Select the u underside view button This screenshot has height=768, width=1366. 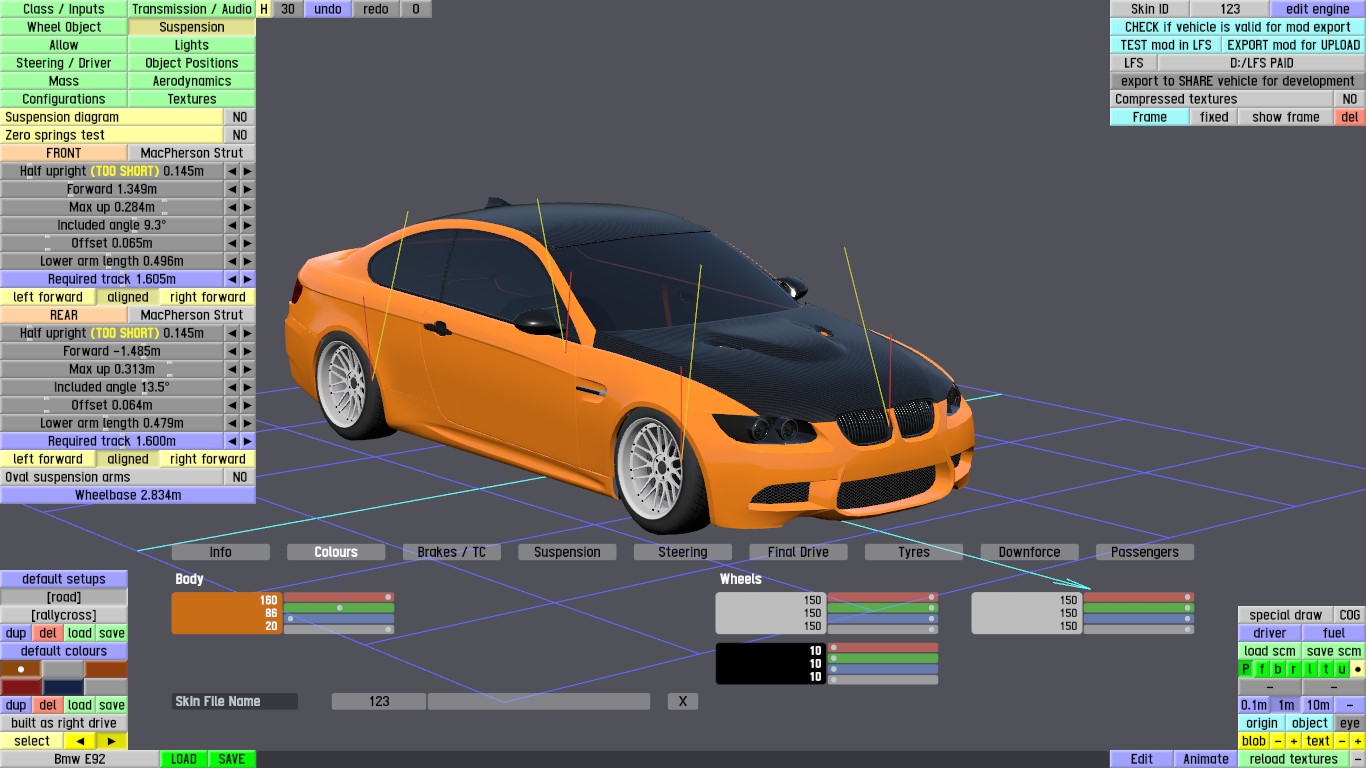click(x=1342, y=669)
